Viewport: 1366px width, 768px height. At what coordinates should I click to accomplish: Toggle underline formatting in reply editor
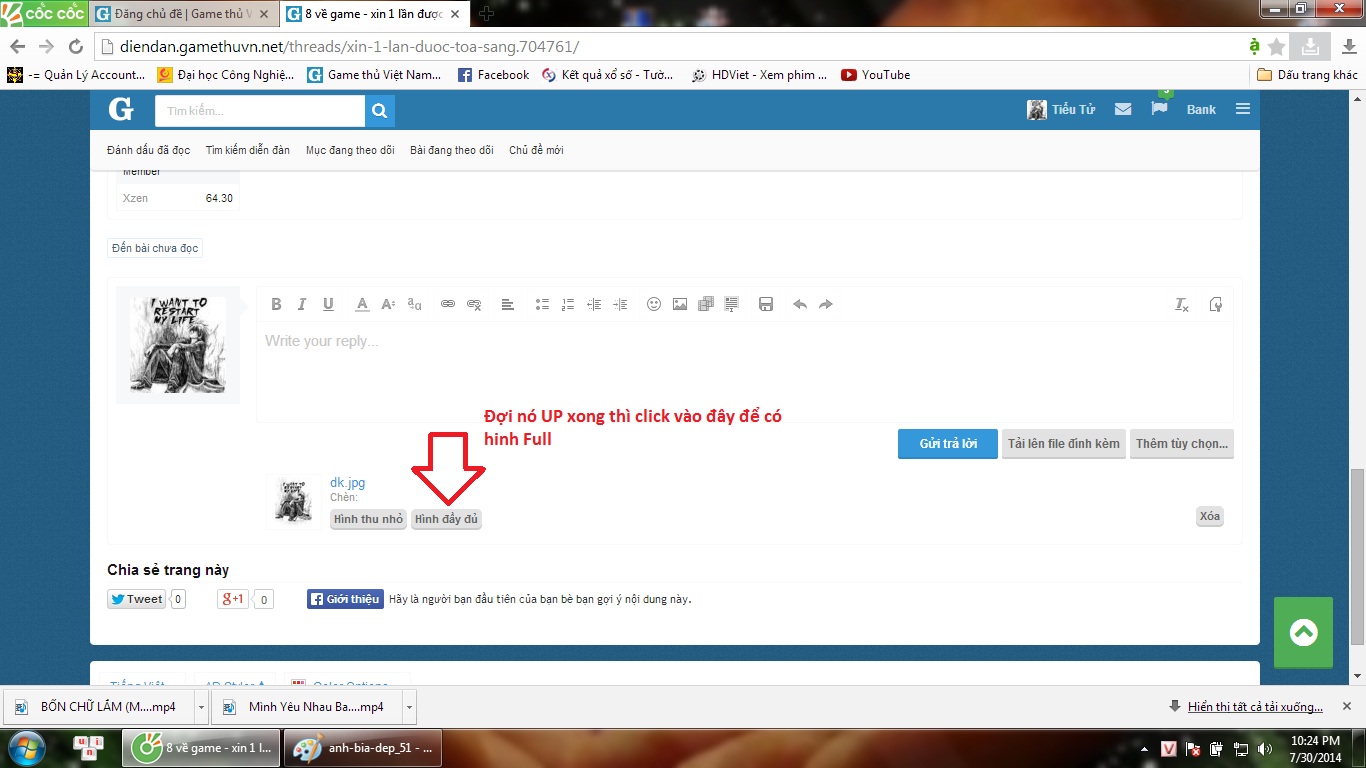(328, 305)
